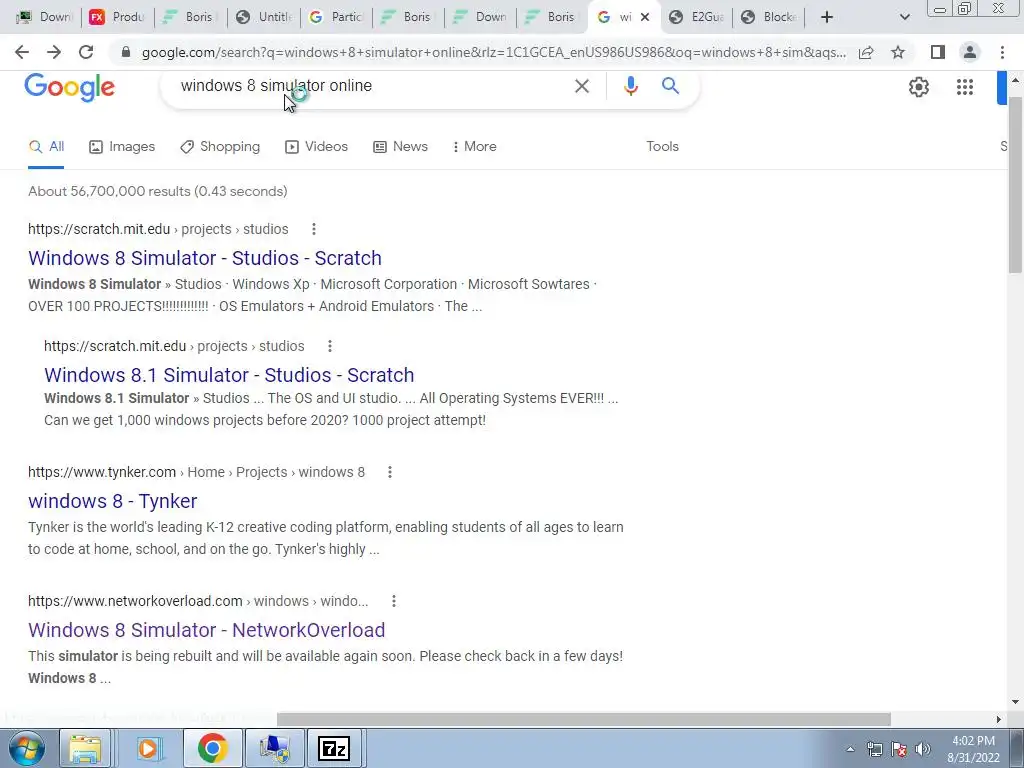Switch to News results tab
The width and height of the screenshot is (1024, 768).
click(400, 146)
